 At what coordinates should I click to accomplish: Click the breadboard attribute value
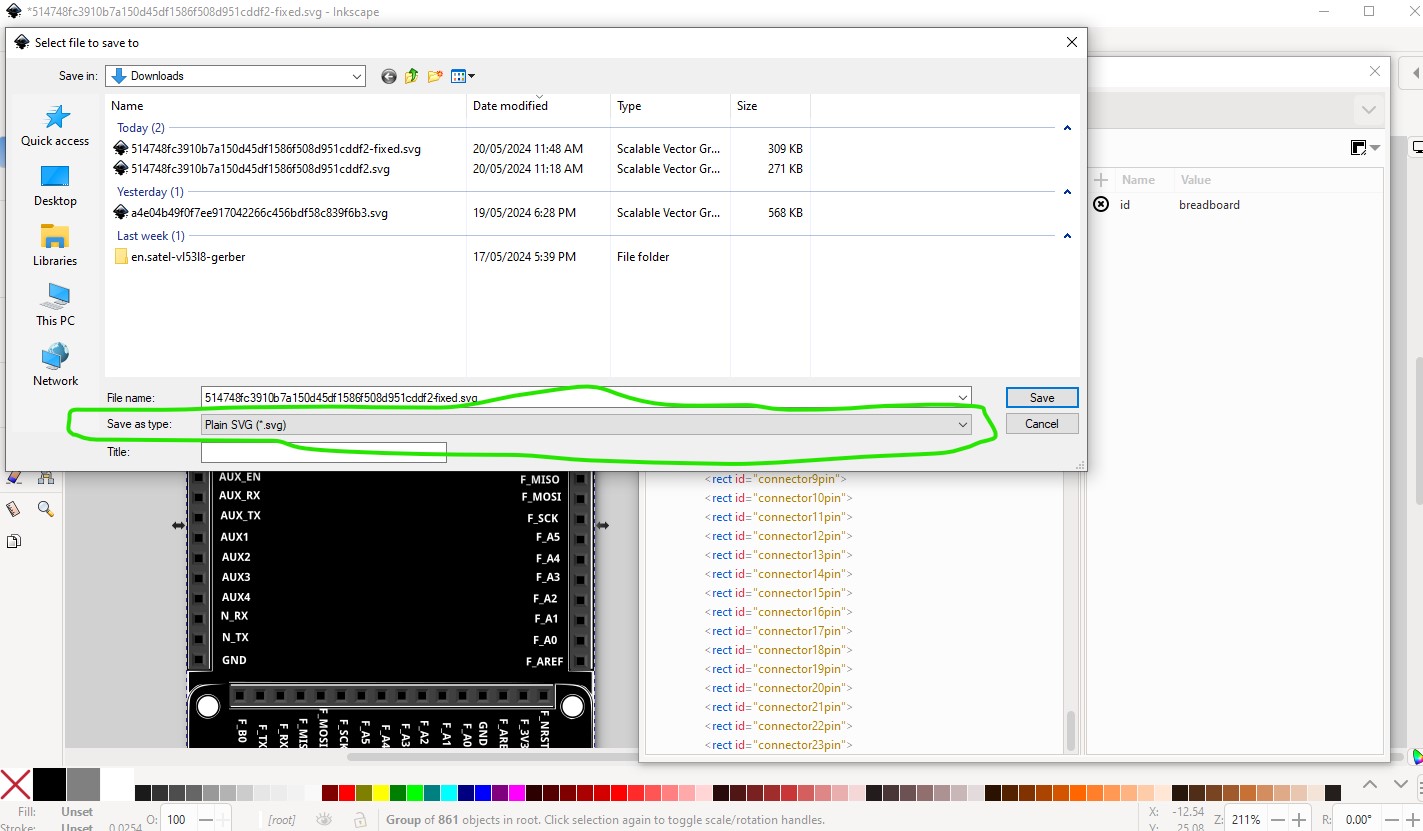click(1209, 205)
